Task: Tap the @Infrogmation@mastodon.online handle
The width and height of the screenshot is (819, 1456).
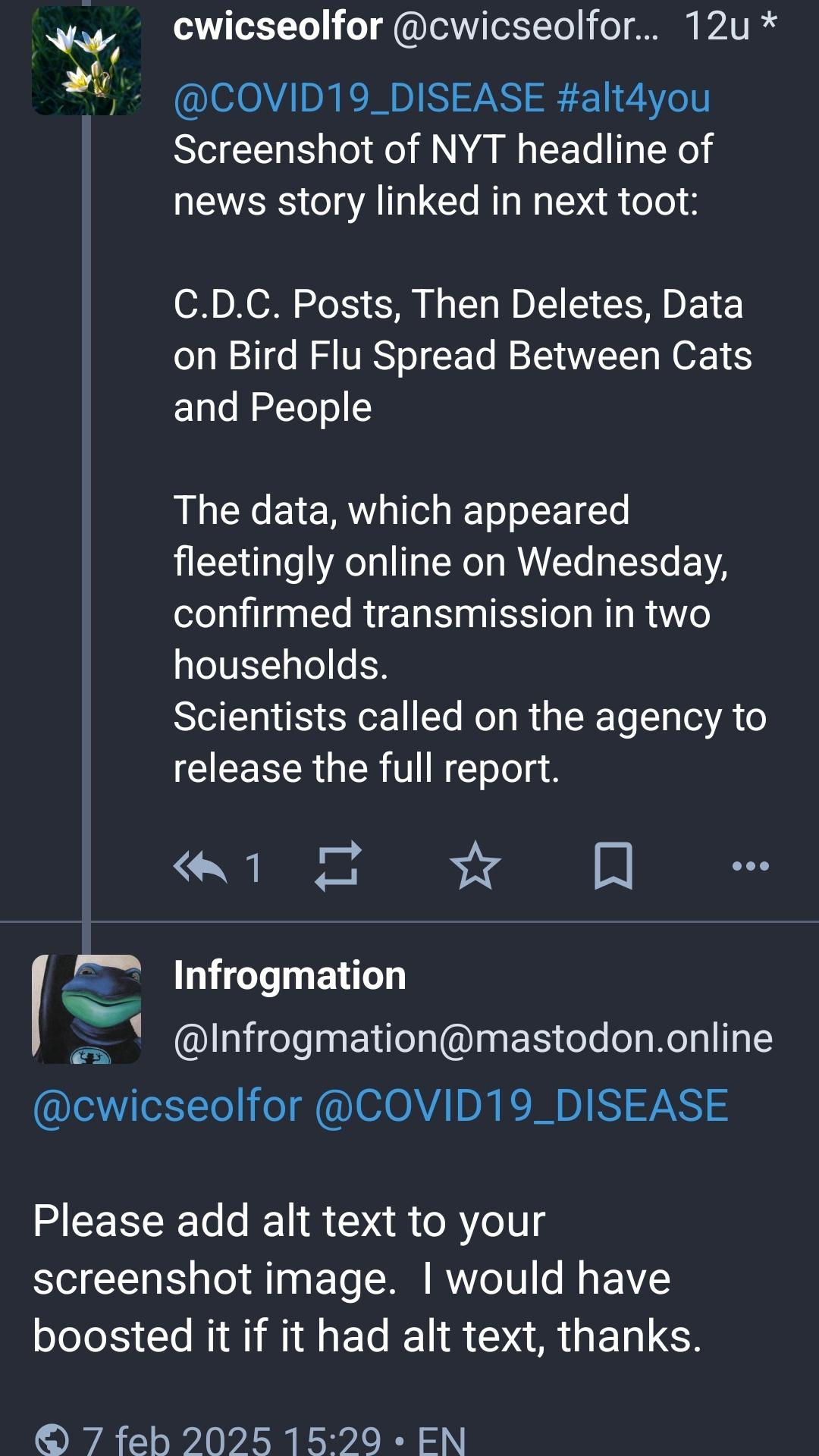Action: click(473, 1039)
